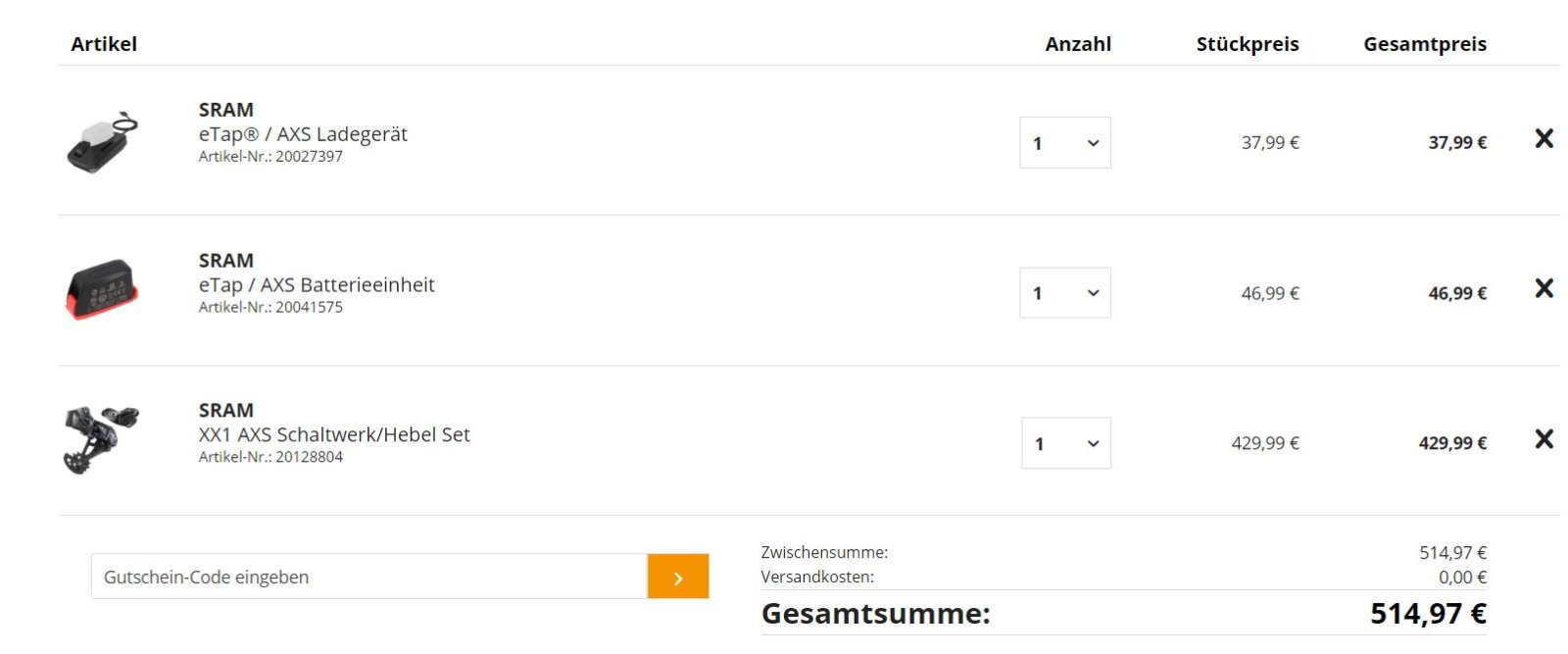Remove the XX1 AXS Schaltwerk/Hebel Set item
1568x654 pixels.
[1543, 439]
